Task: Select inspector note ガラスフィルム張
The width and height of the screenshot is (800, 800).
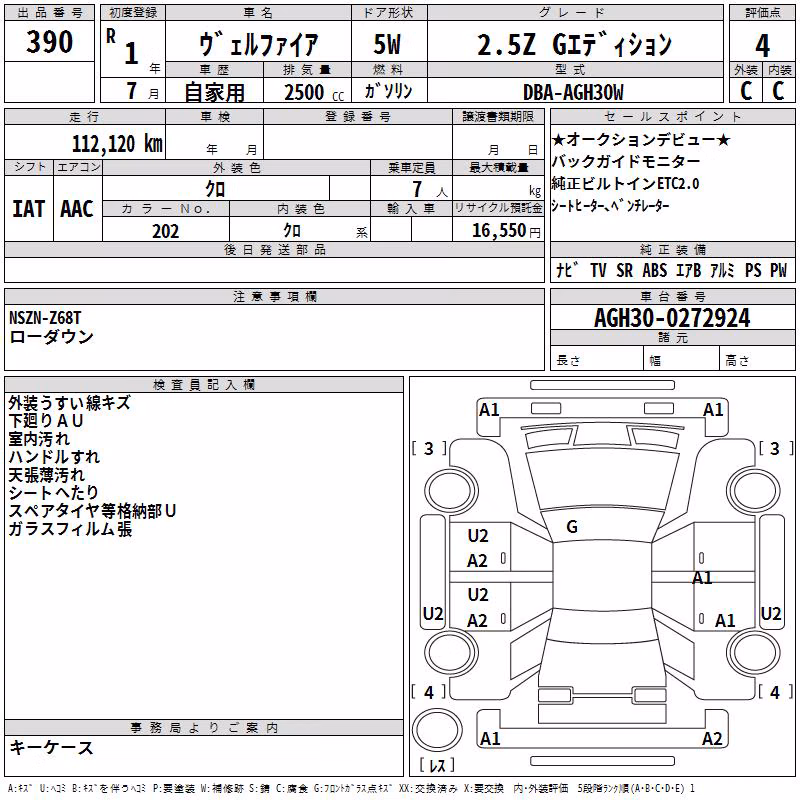Action: [70, 529]
